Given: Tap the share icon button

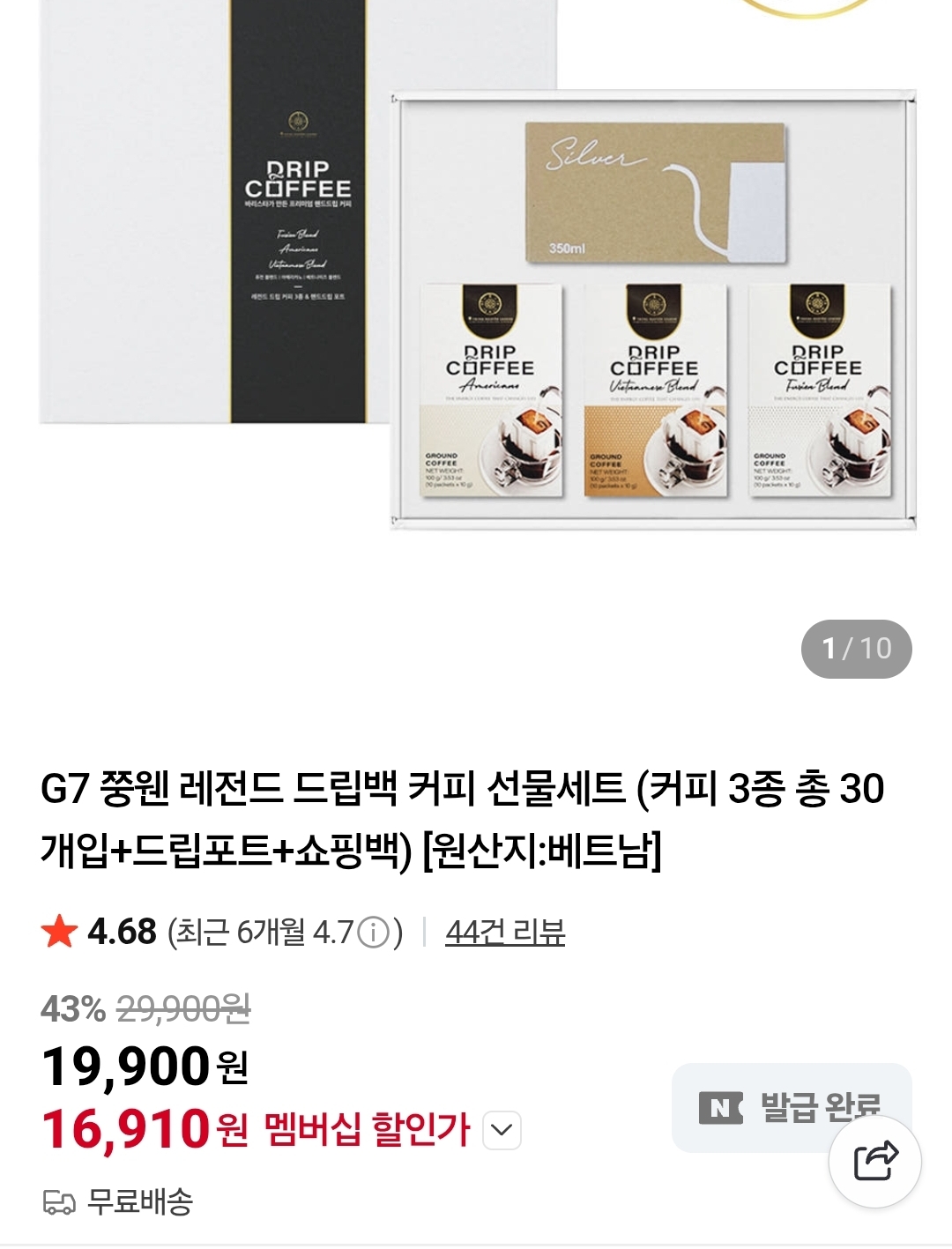Looking at the screenshot, I should pos(875,1161).
